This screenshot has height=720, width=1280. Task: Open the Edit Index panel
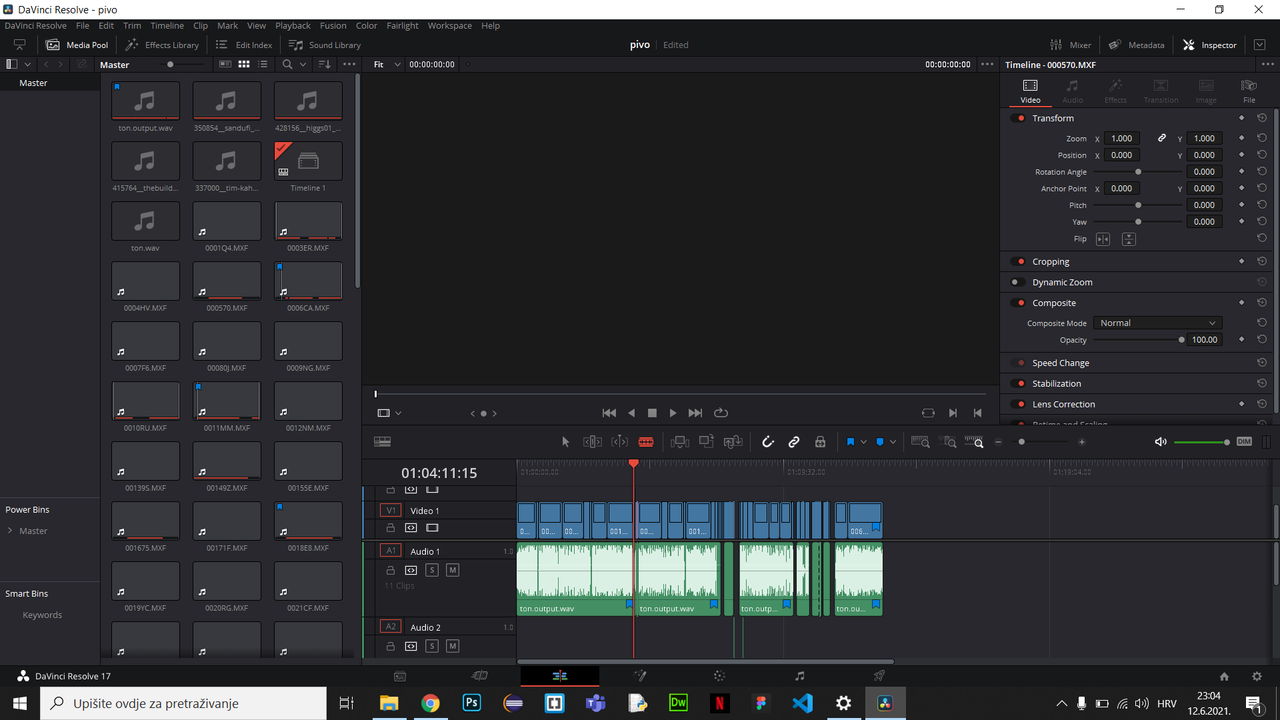click(x=244, y=45)
